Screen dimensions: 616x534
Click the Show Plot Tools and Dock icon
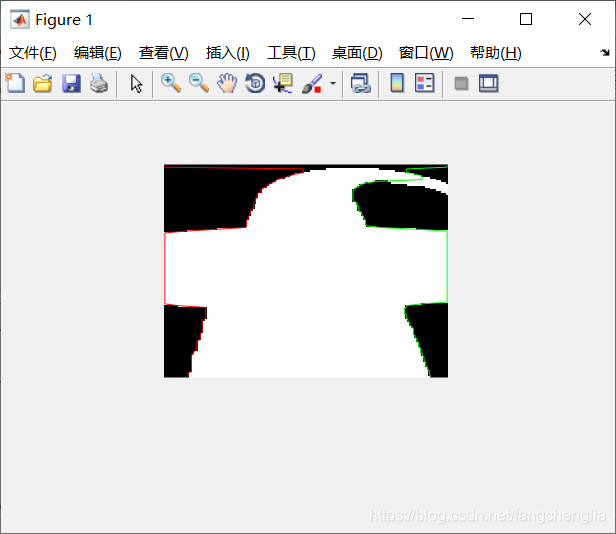tap(489, 83)
